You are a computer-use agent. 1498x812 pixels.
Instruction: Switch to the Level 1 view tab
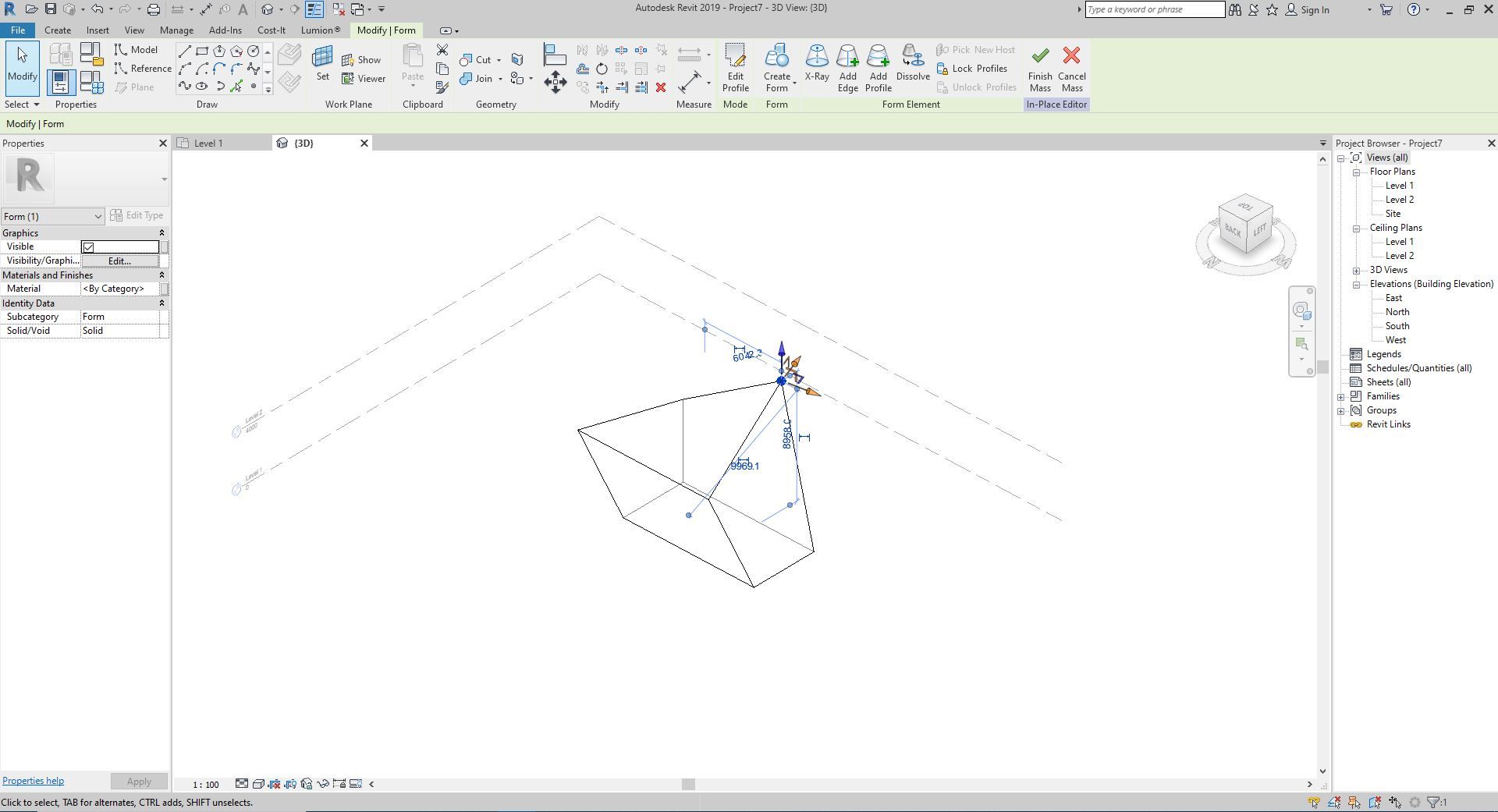(208, 144)
